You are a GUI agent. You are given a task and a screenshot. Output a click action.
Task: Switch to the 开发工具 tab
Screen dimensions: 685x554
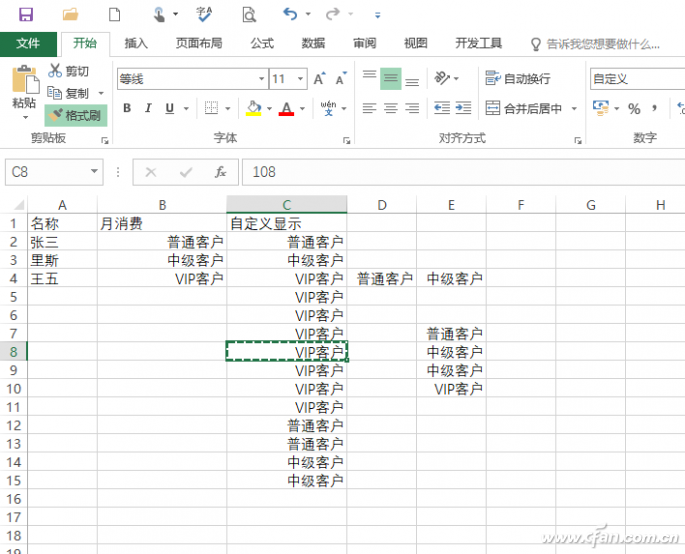click(x=478, y=44)
